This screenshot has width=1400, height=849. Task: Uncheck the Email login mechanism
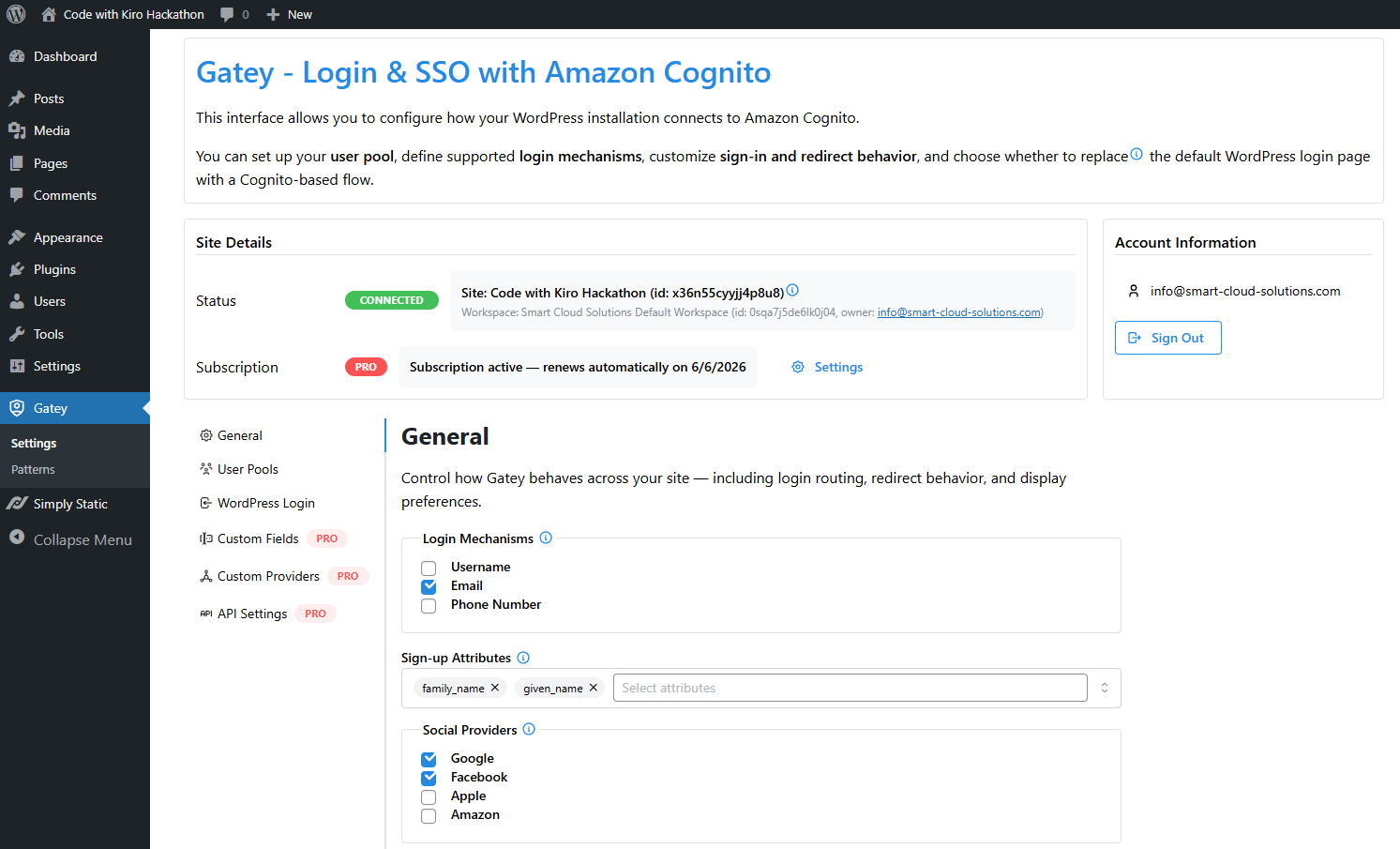(x=429, y=587)
